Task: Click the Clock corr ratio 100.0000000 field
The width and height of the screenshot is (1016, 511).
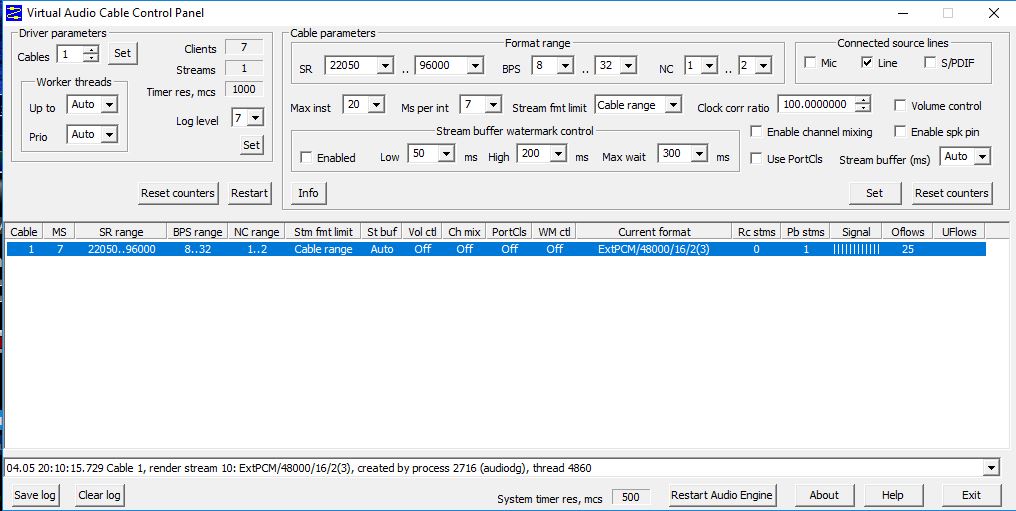Action: (x=816, y=104)
